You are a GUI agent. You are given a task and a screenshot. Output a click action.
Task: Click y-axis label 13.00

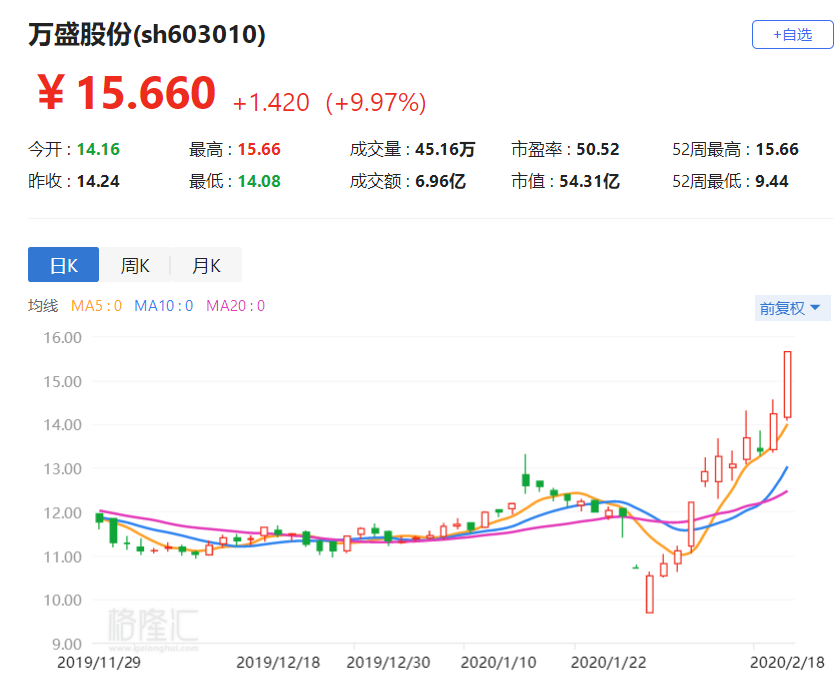(x=62, y=469)
